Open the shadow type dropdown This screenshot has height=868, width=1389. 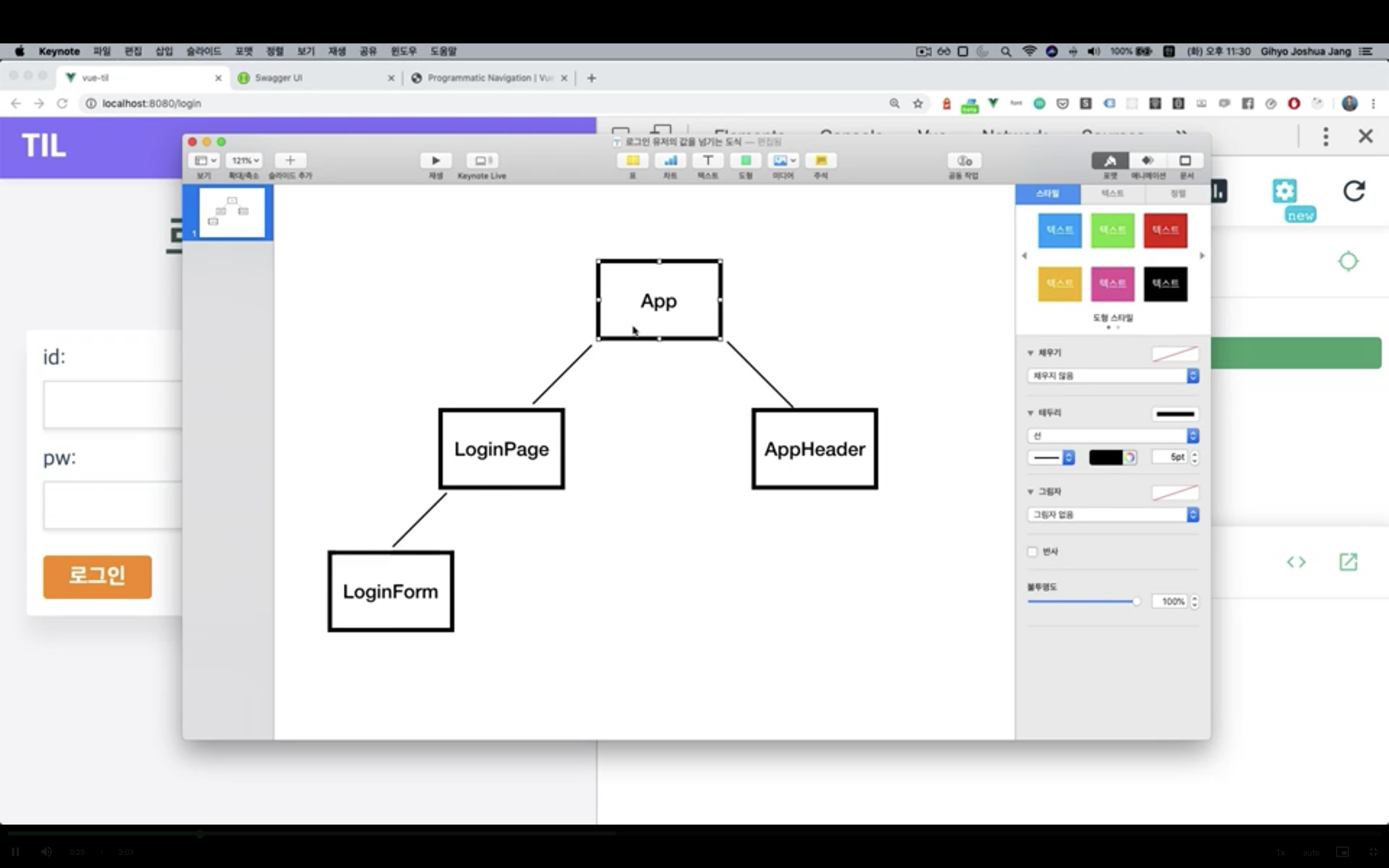click(1112, 515)
